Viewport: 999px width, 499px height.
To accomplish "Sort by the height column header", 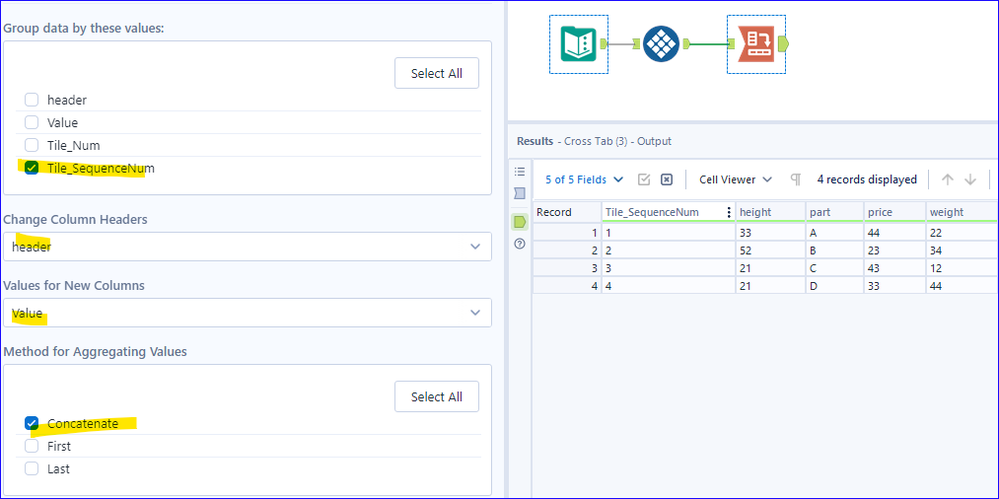I will tap(770, 212).
